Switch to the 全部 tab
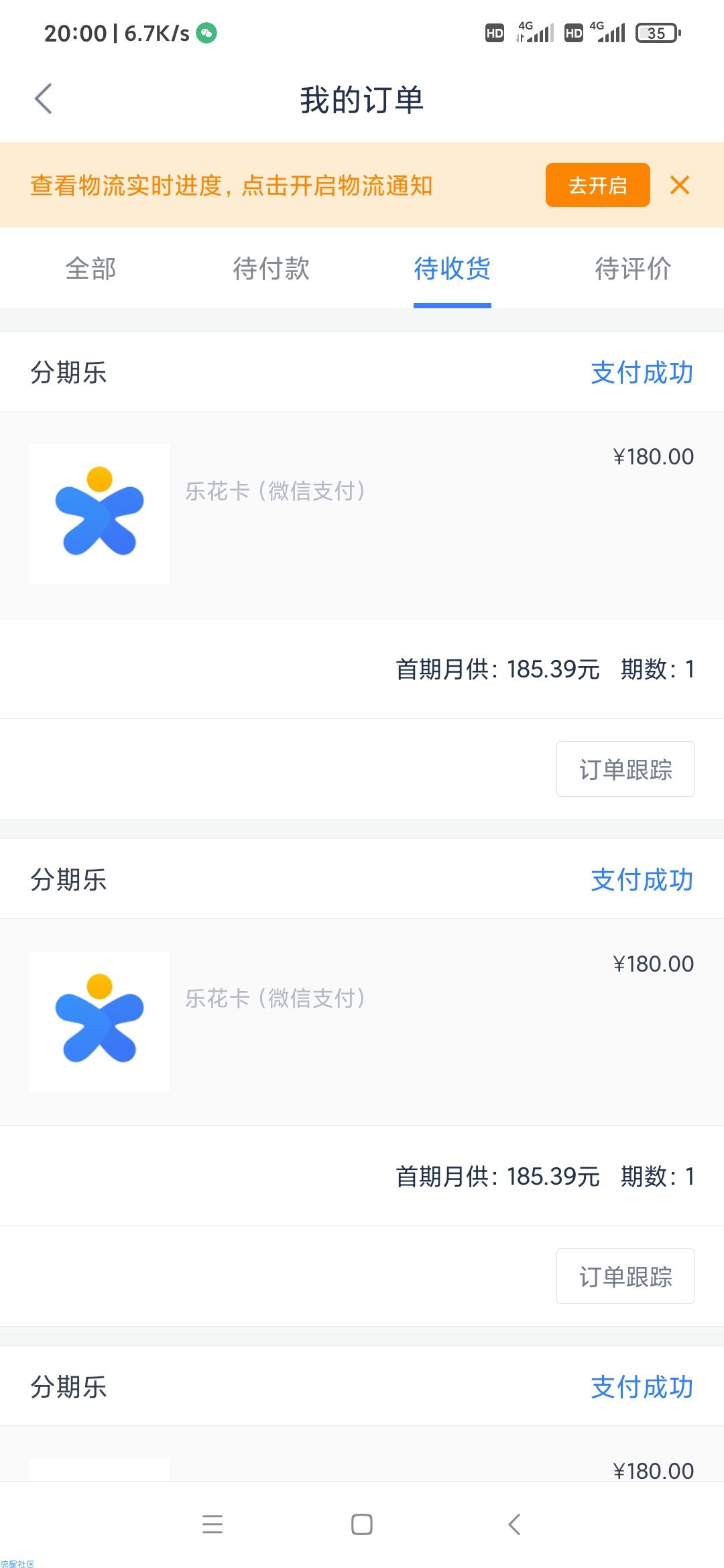The height and width of the screenshot is (1568, 724). pyautogui.click(x=90, y=269)
